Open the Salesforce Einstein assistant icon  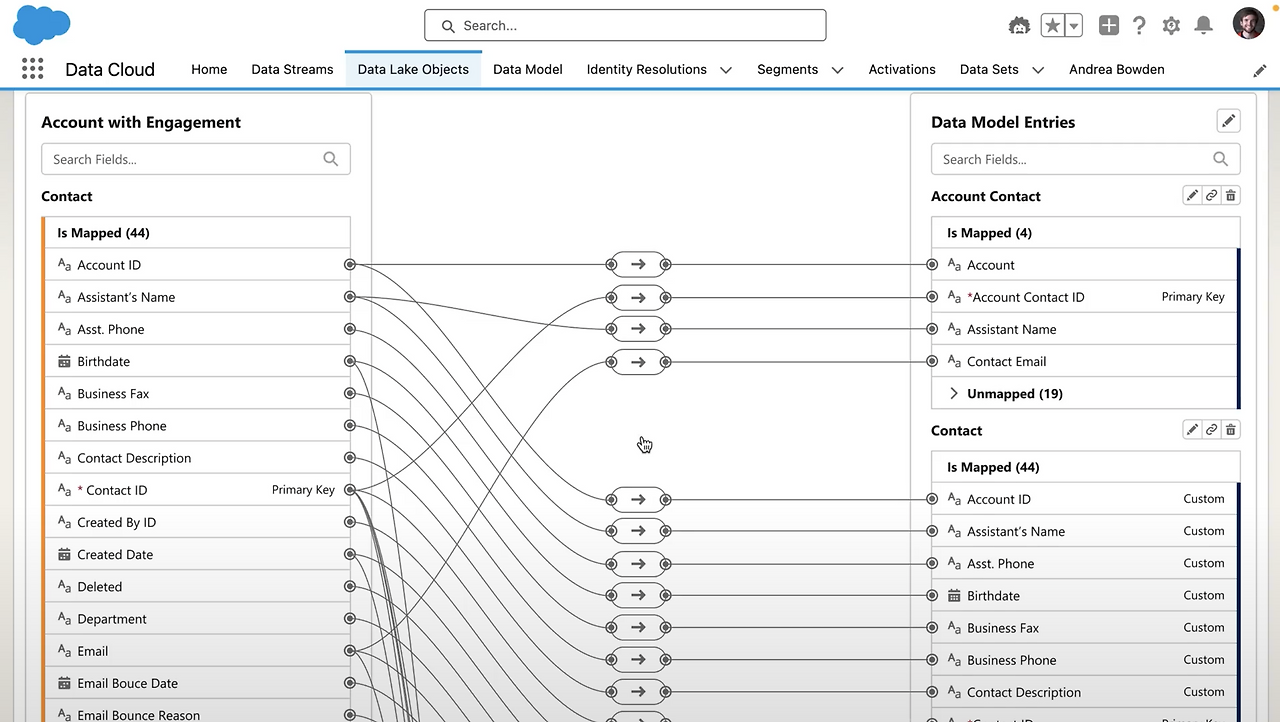(x=1019, y=24)
